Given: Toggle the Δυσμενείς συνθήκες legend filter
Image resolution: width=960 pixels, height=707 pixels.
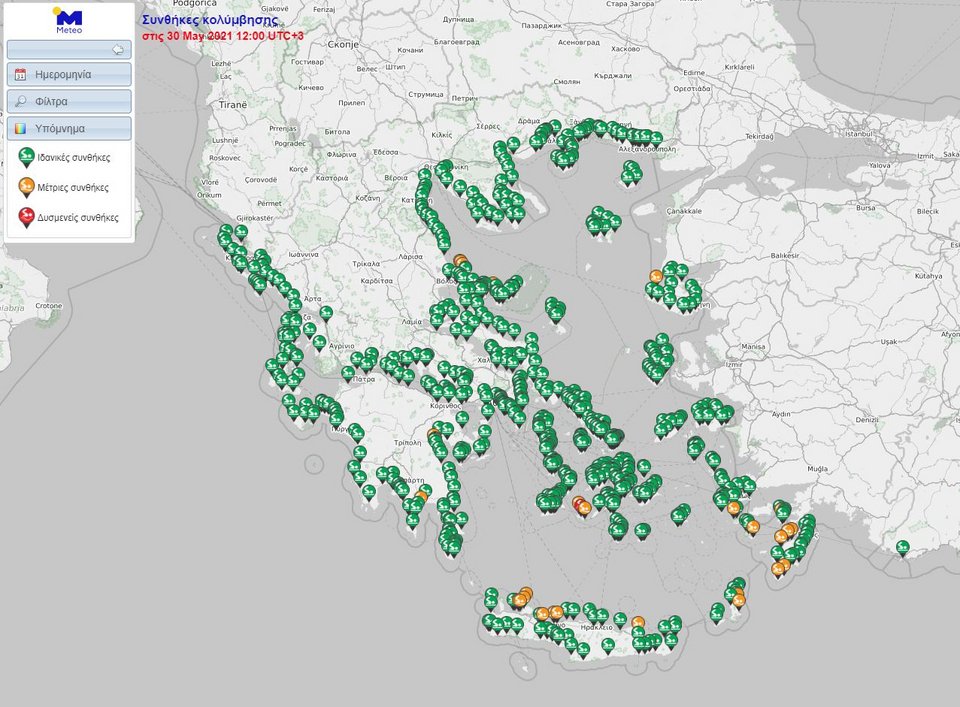Looking at the screenshot, I should (68, 216).
